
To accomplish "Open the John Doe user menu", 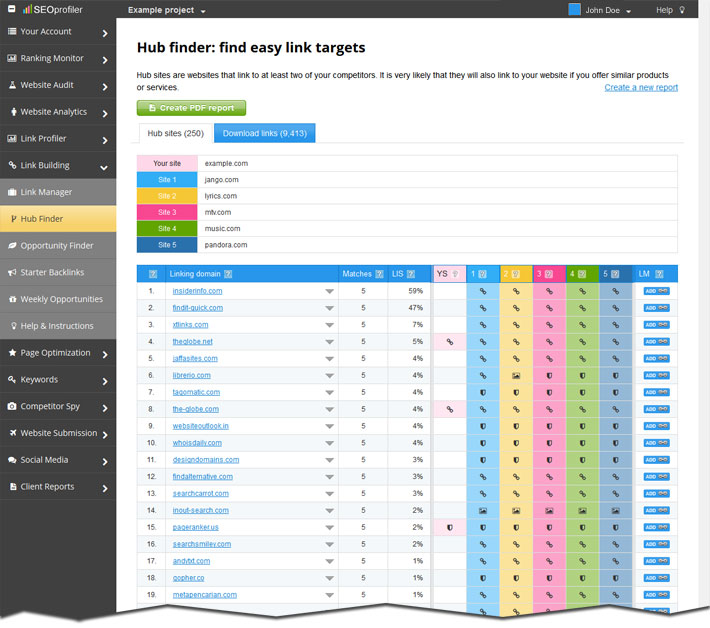I will click(x=608, y=10).
